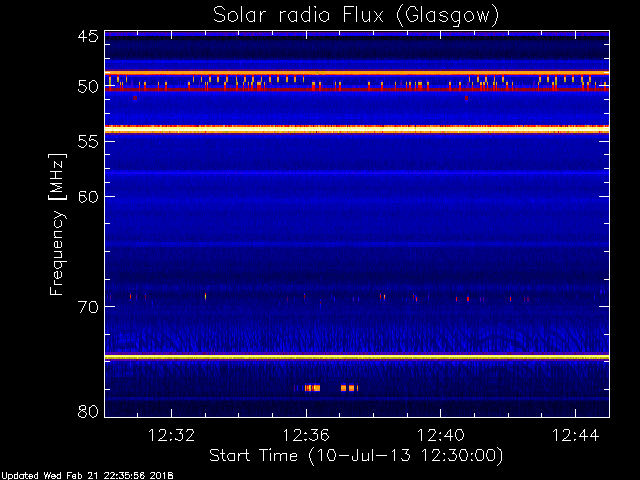640x480 pixels.
Task: Click the 55 frequency tick label
Action: click(88, 142)
